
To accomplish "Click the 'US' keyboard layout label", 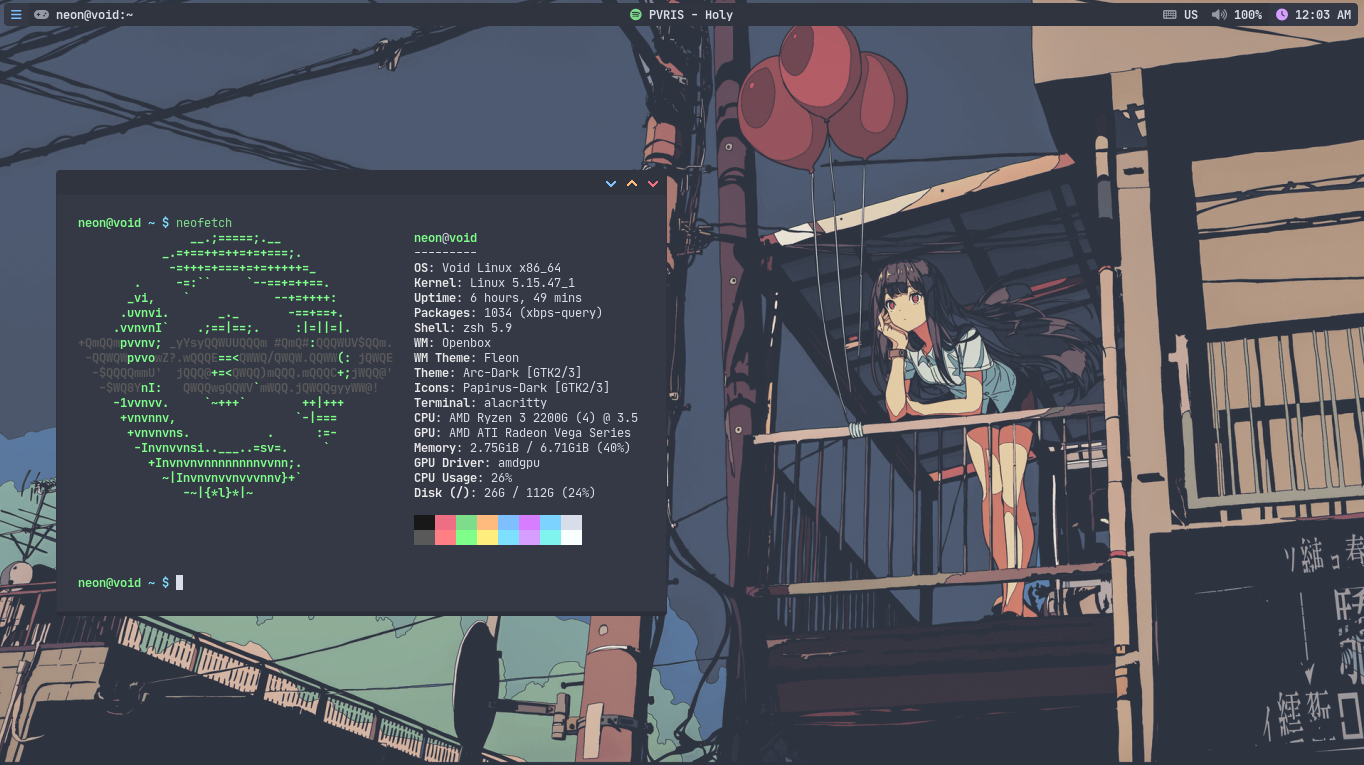I will pos(1191,15).
